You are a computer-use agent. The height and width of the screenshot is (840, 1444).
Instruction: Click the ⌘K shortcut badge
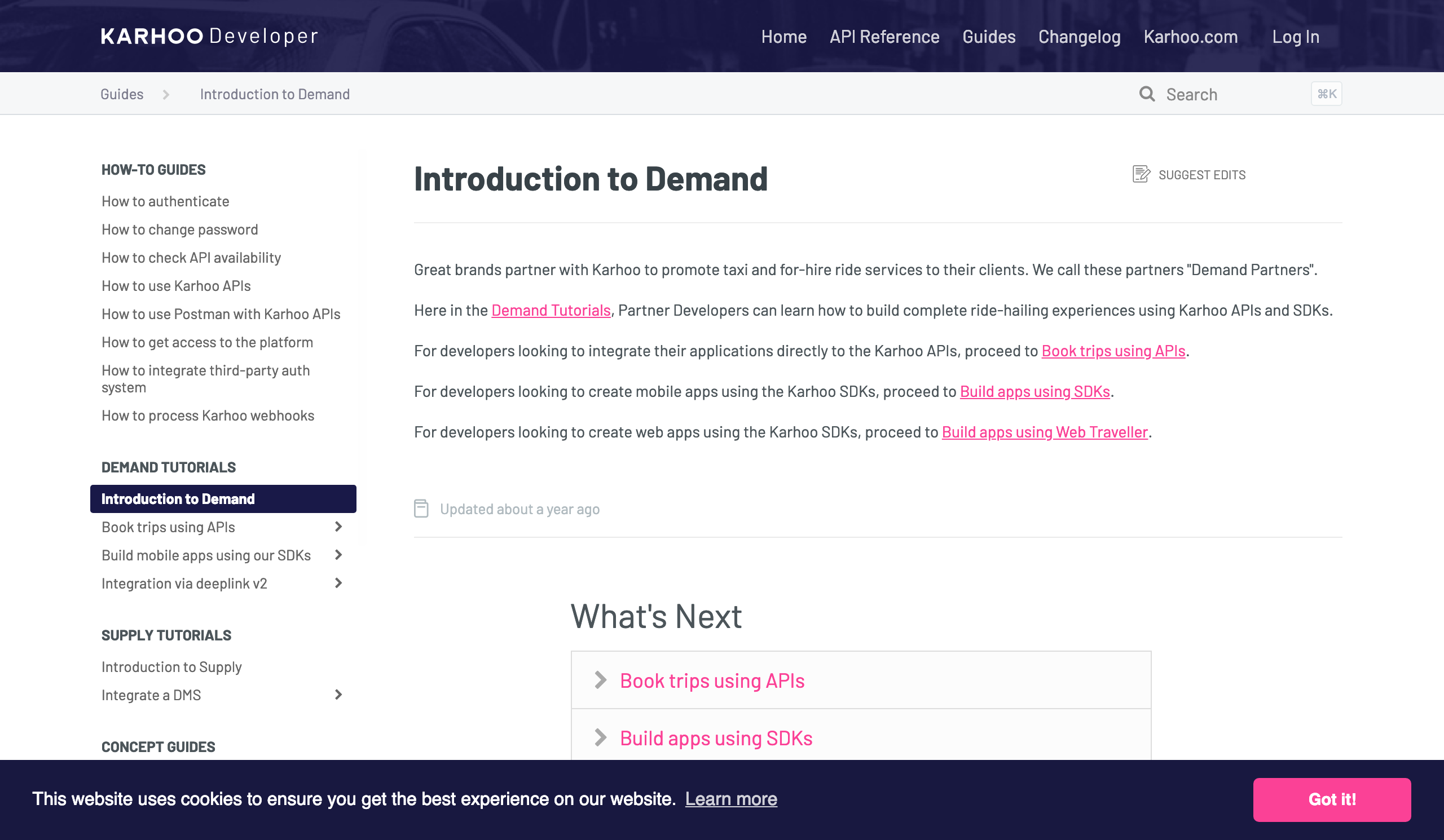pos(1327,94)
